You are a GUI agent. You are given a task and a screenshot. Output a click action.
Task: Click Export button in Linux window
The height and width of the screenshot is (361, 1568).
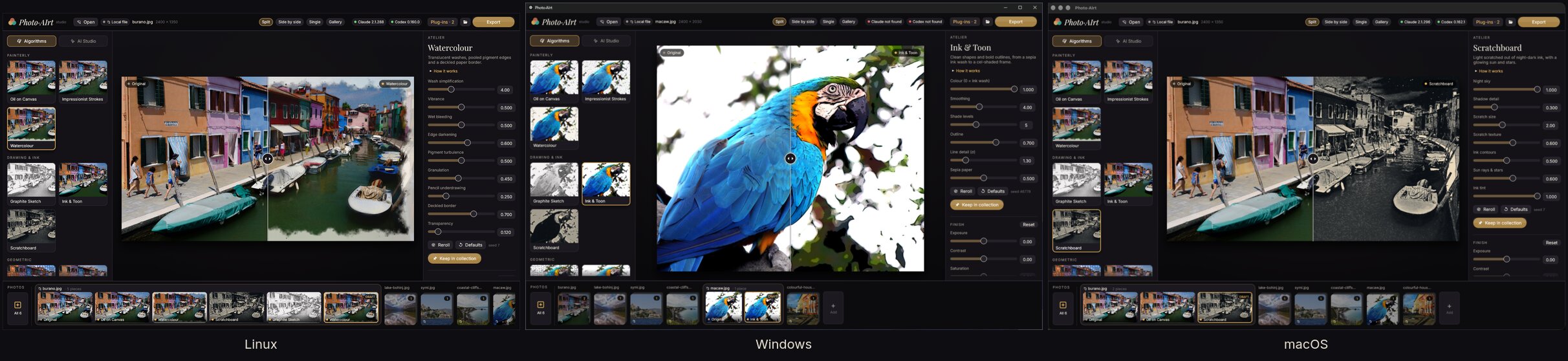[494, 22]
